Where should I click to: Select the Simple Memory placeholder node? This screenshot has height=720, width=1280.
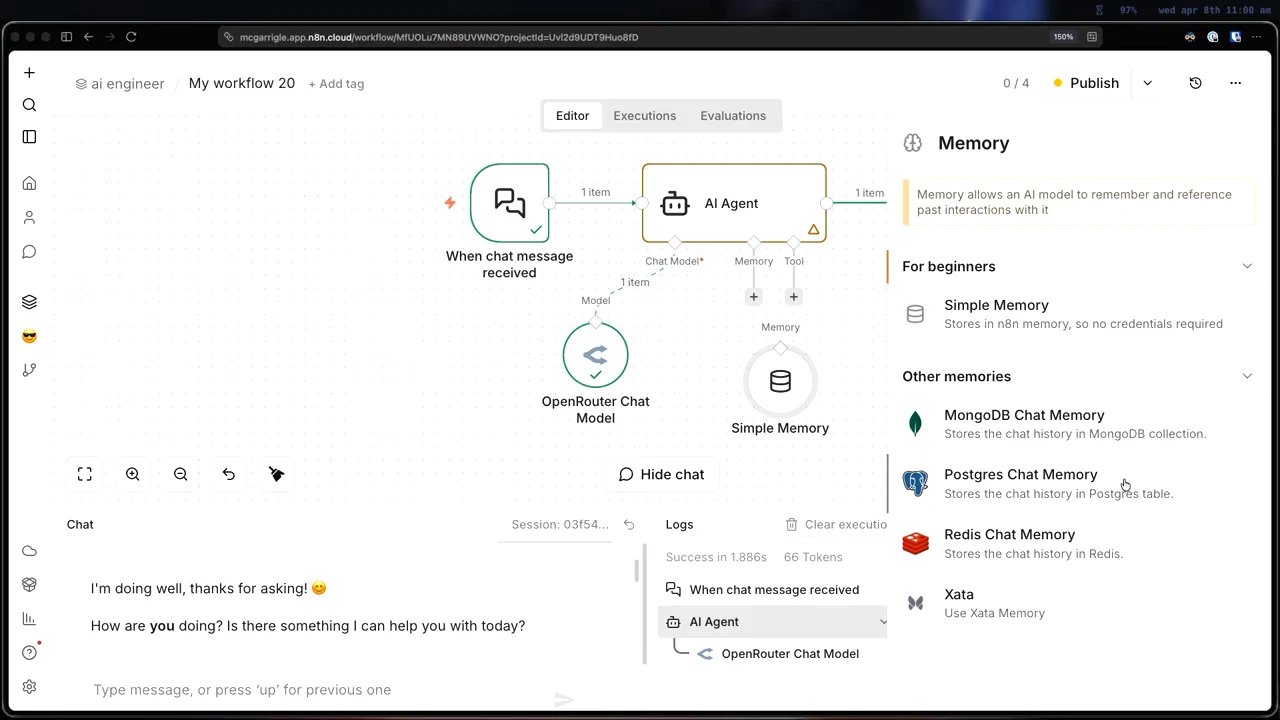pyautogui.click(x=780, y=381)
